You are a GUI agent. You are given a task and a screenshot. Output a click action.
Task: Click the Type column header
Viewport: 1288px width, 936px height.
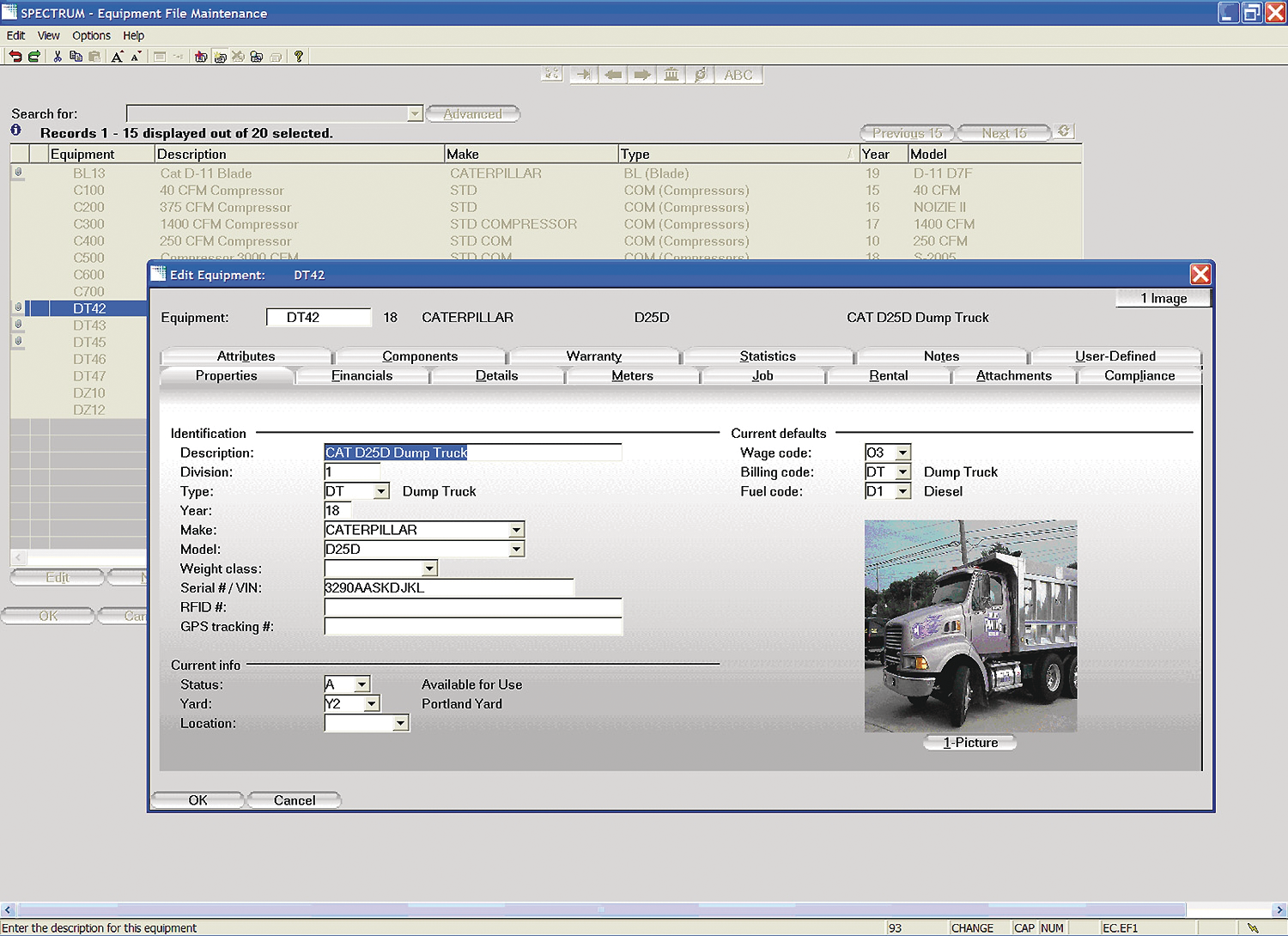tap(738, 154)
